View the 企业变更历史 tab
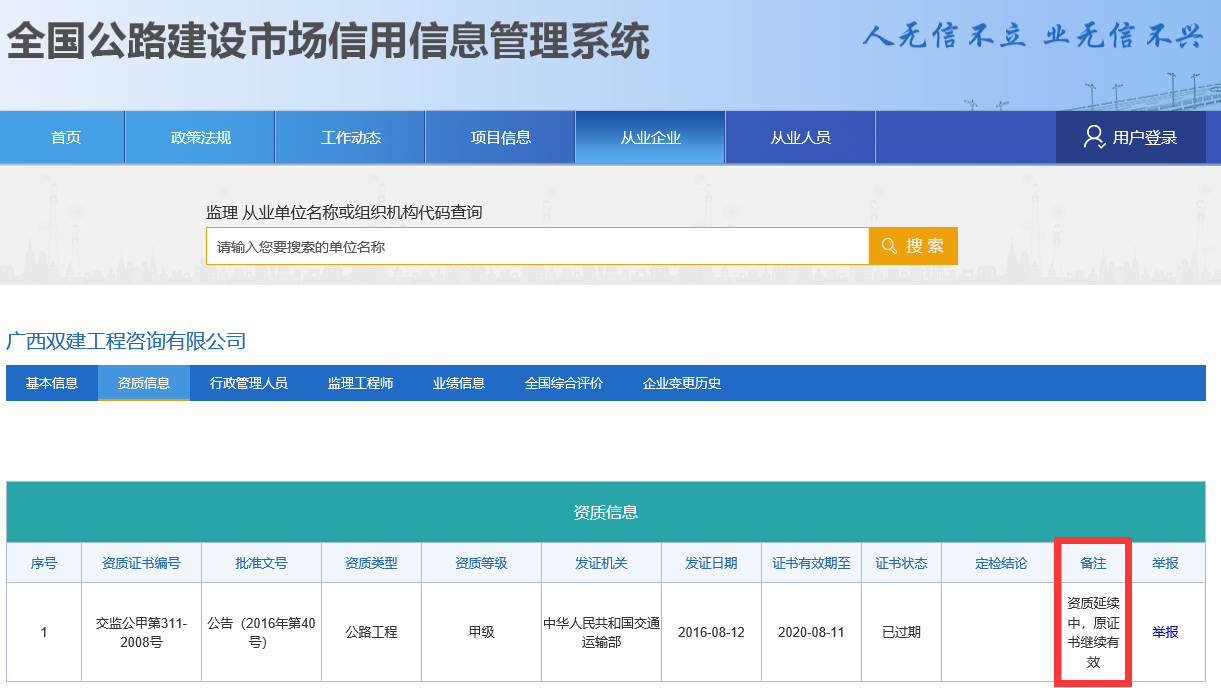The height and width of the screenshot is (688, 1221). point(682,383)
